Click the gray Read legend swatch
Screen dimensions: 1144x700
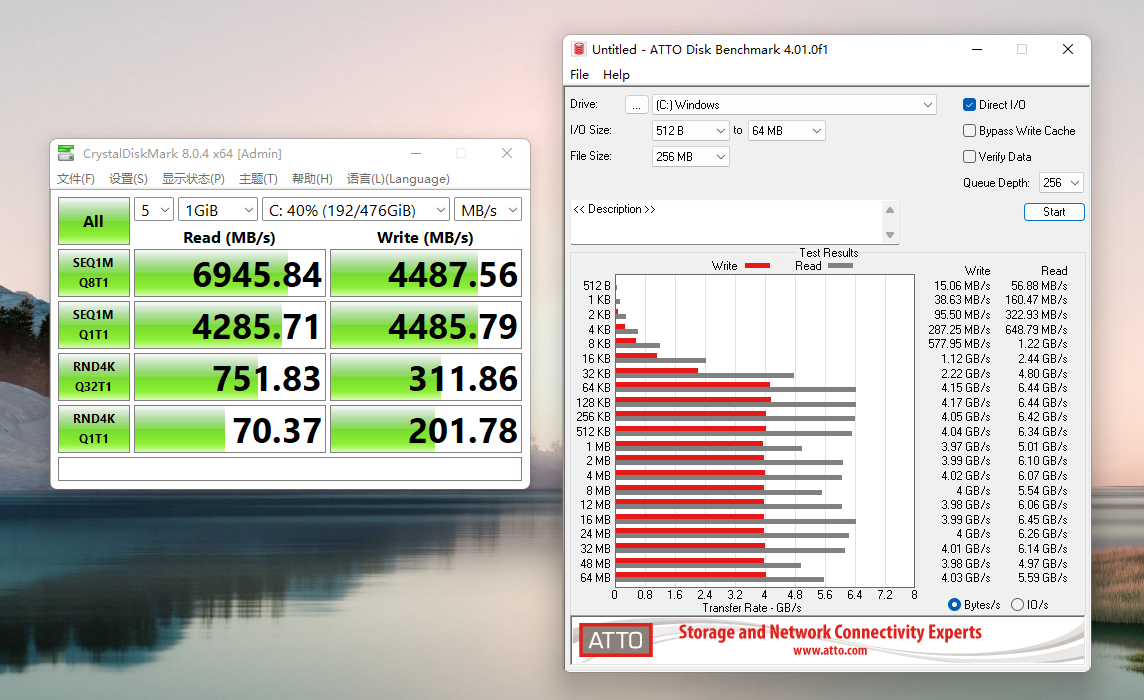840,266
